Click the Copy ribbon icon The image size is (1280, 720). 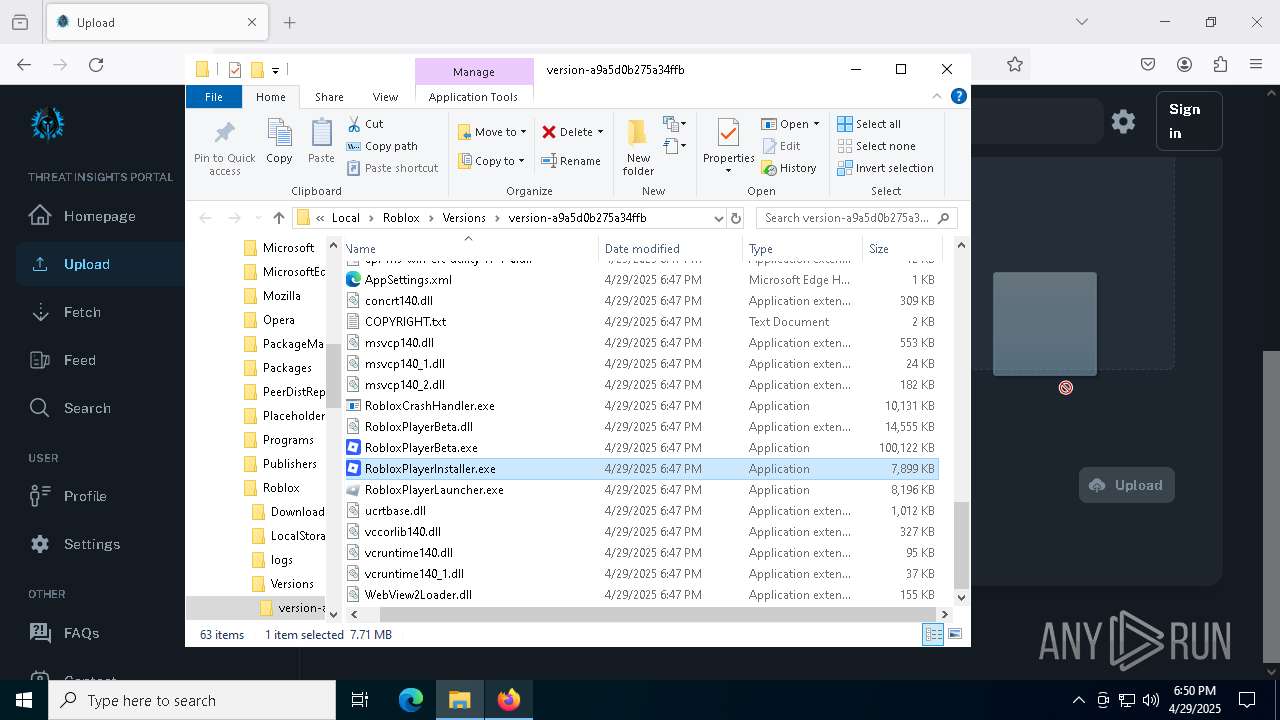coord(279,141)
